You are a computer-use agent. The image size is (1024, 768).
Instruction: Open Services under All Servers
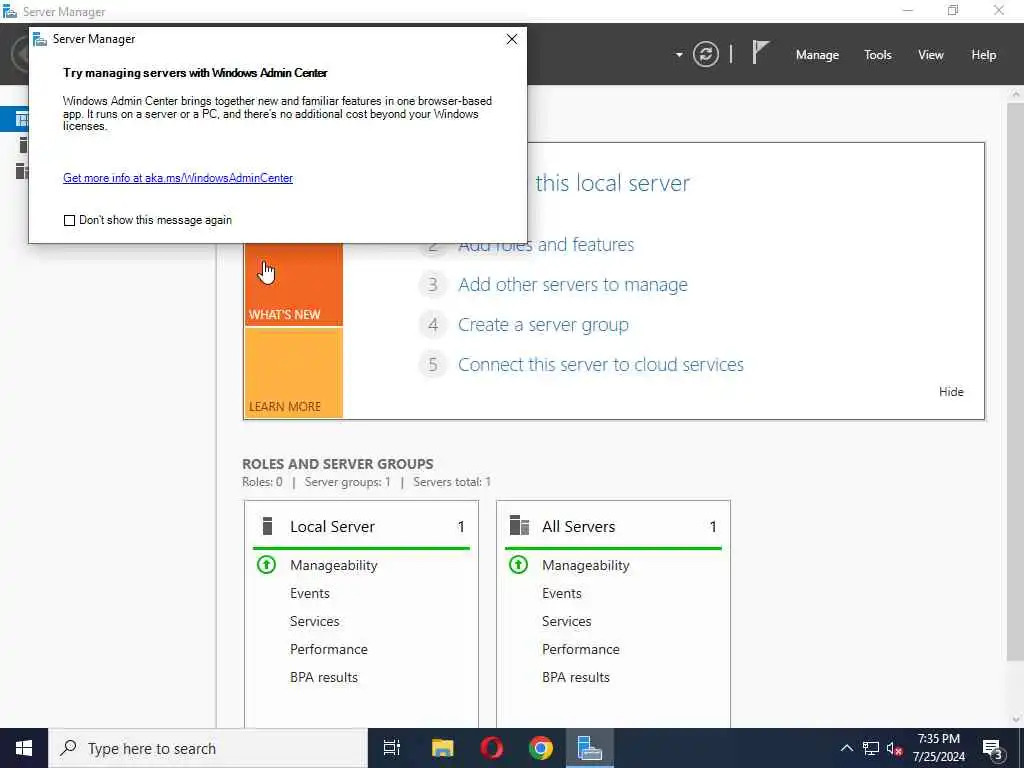coord(567,622)
